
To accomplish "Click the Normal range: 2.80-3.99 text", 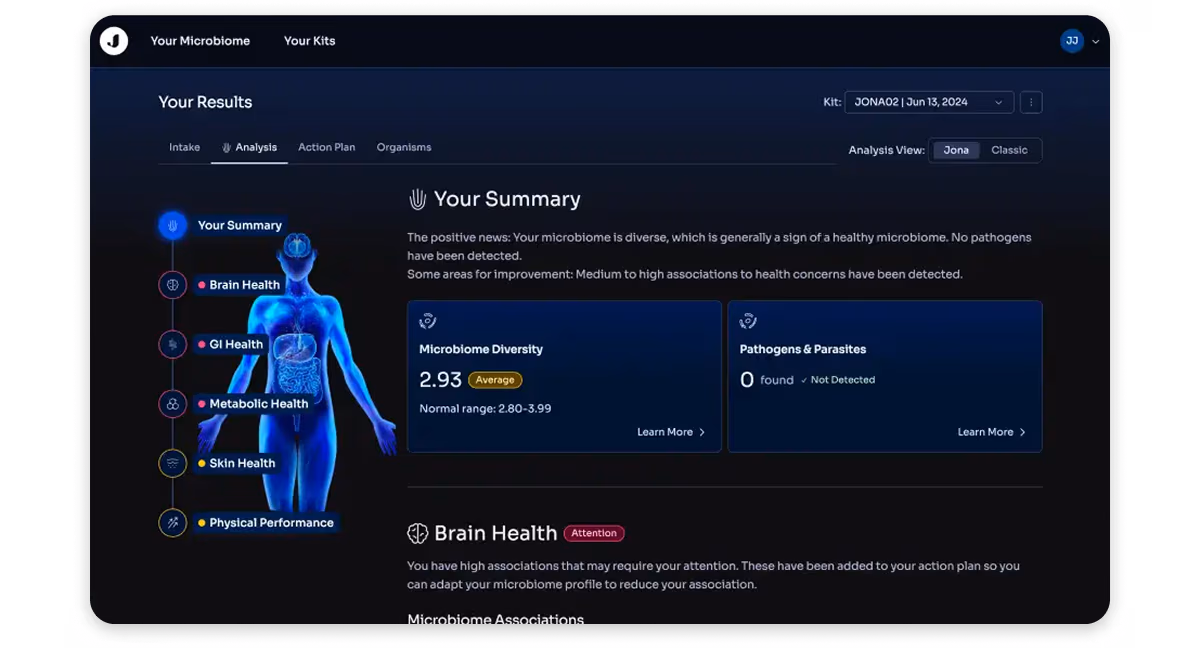I will tap(485, 408).
